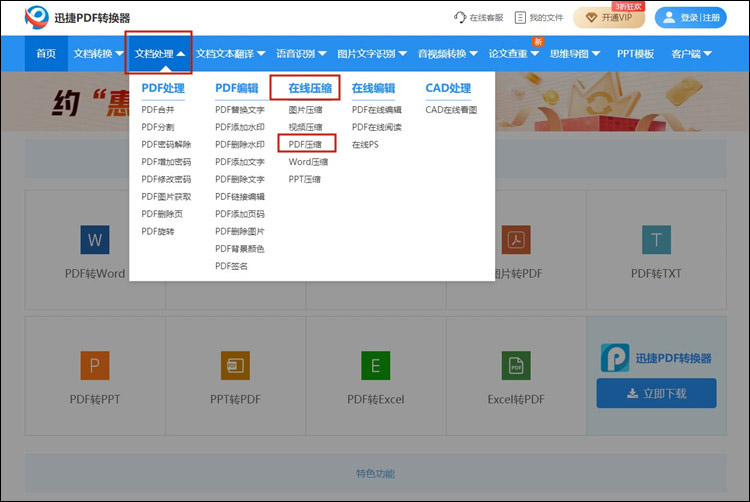
Task: Select PDF替换文字 menu entry
Action: tap(240, 109)
